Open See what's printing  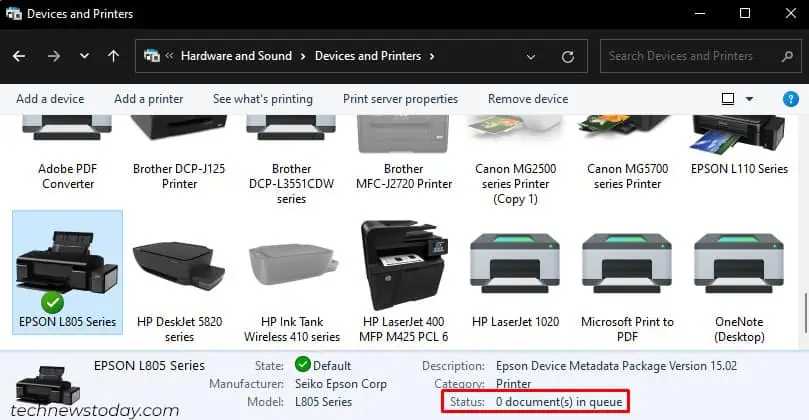[263, 99]
